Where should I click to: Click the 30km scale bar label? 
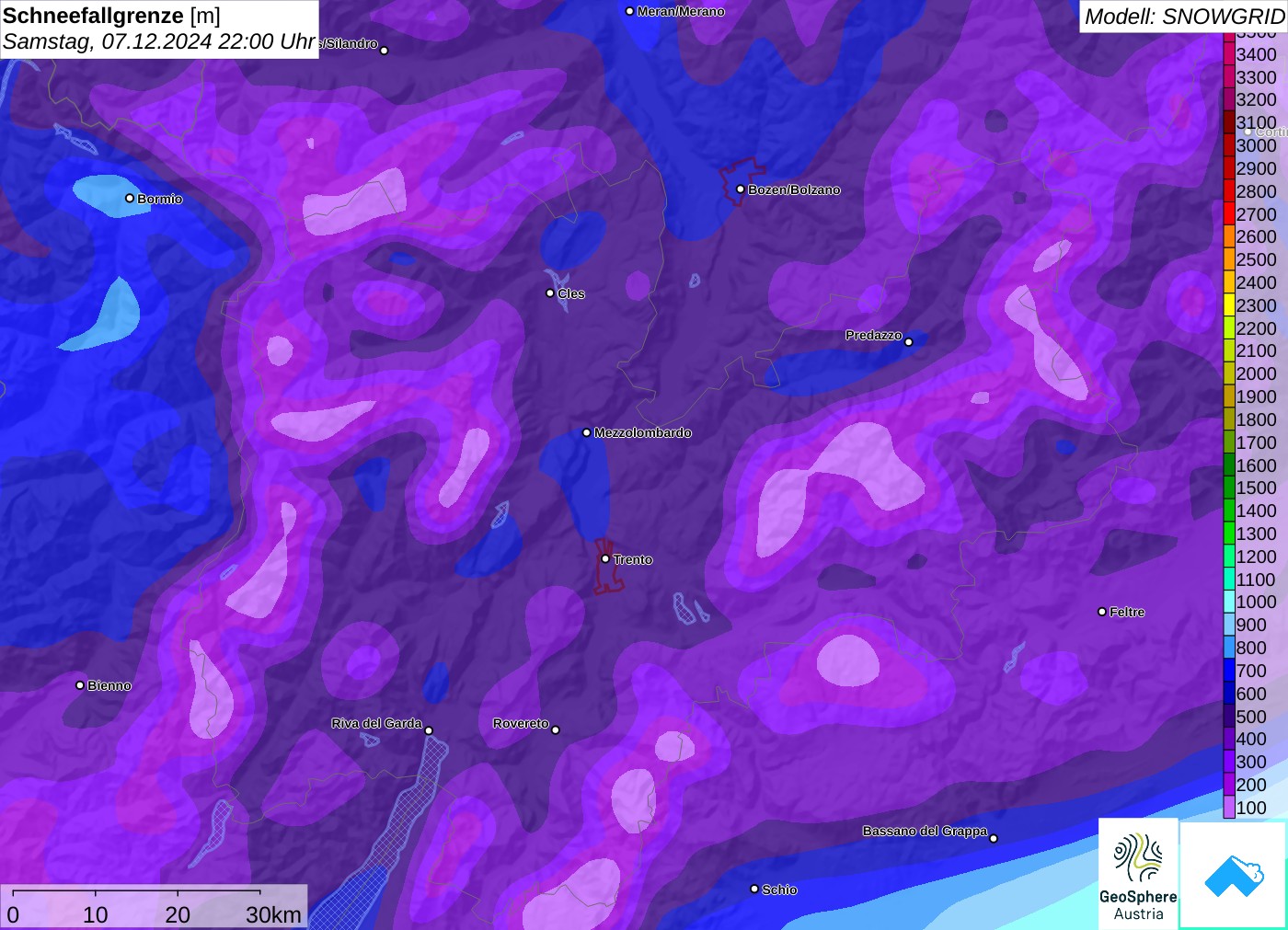pos(273,914)
